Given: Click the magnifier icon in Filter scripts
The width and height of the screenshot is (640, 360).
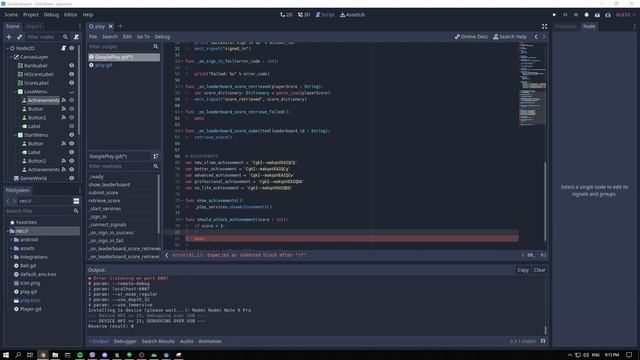Looking at the screenshot, I should (x=156, y=47).
